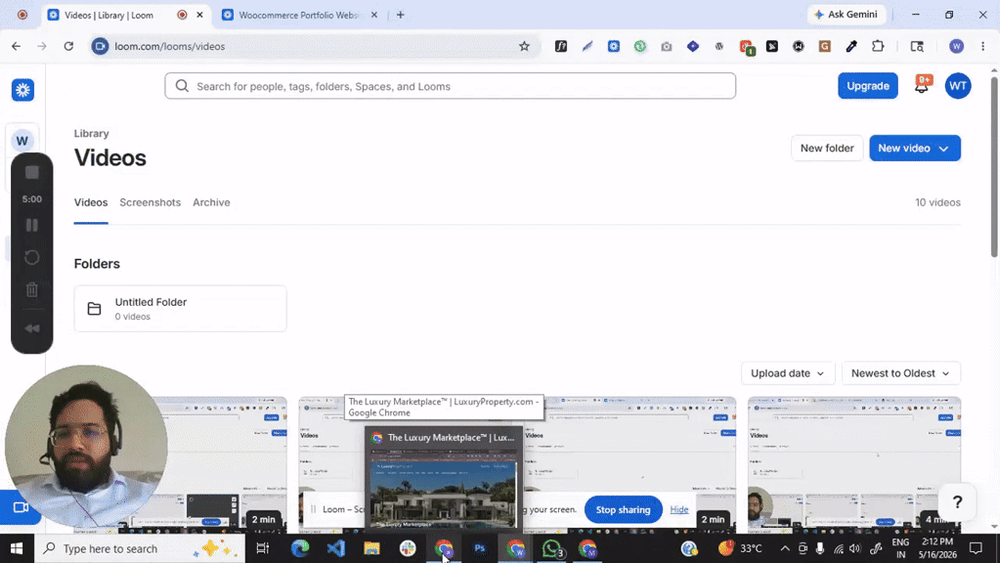Delete recording using the trash icon
Image resolution: width=1000 pixels, height=563 pixels.
32,289
